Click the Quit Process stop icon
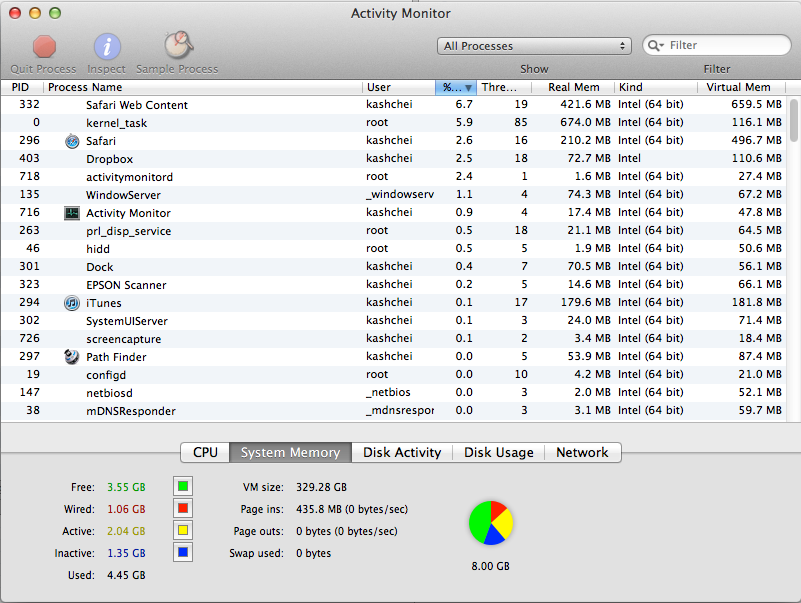This screenshot has height=603, width=801. coord(44,47)
